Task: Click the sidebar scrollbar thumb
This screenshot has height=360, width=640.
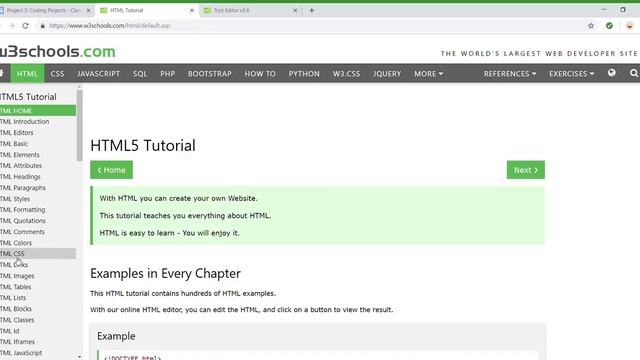Action: [x=79, y=125]
